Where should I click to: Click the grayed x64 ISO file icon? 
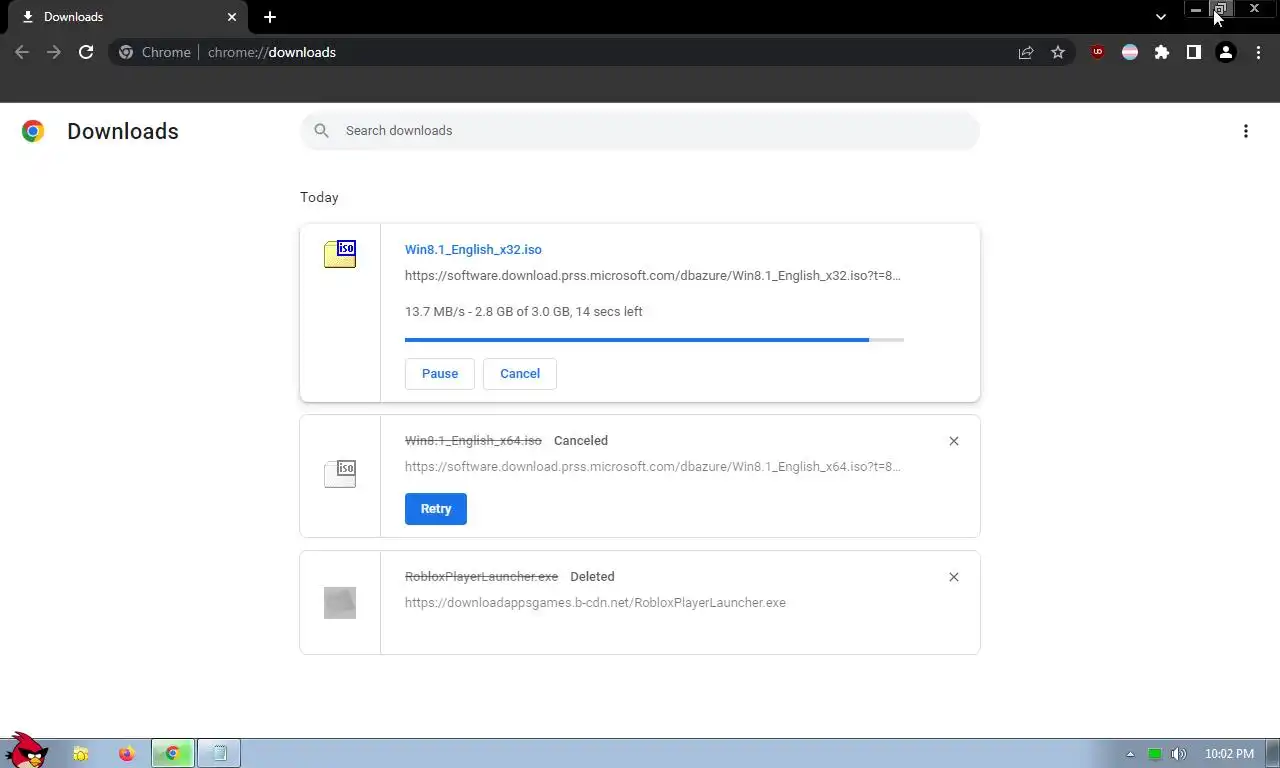click(340, 474)
